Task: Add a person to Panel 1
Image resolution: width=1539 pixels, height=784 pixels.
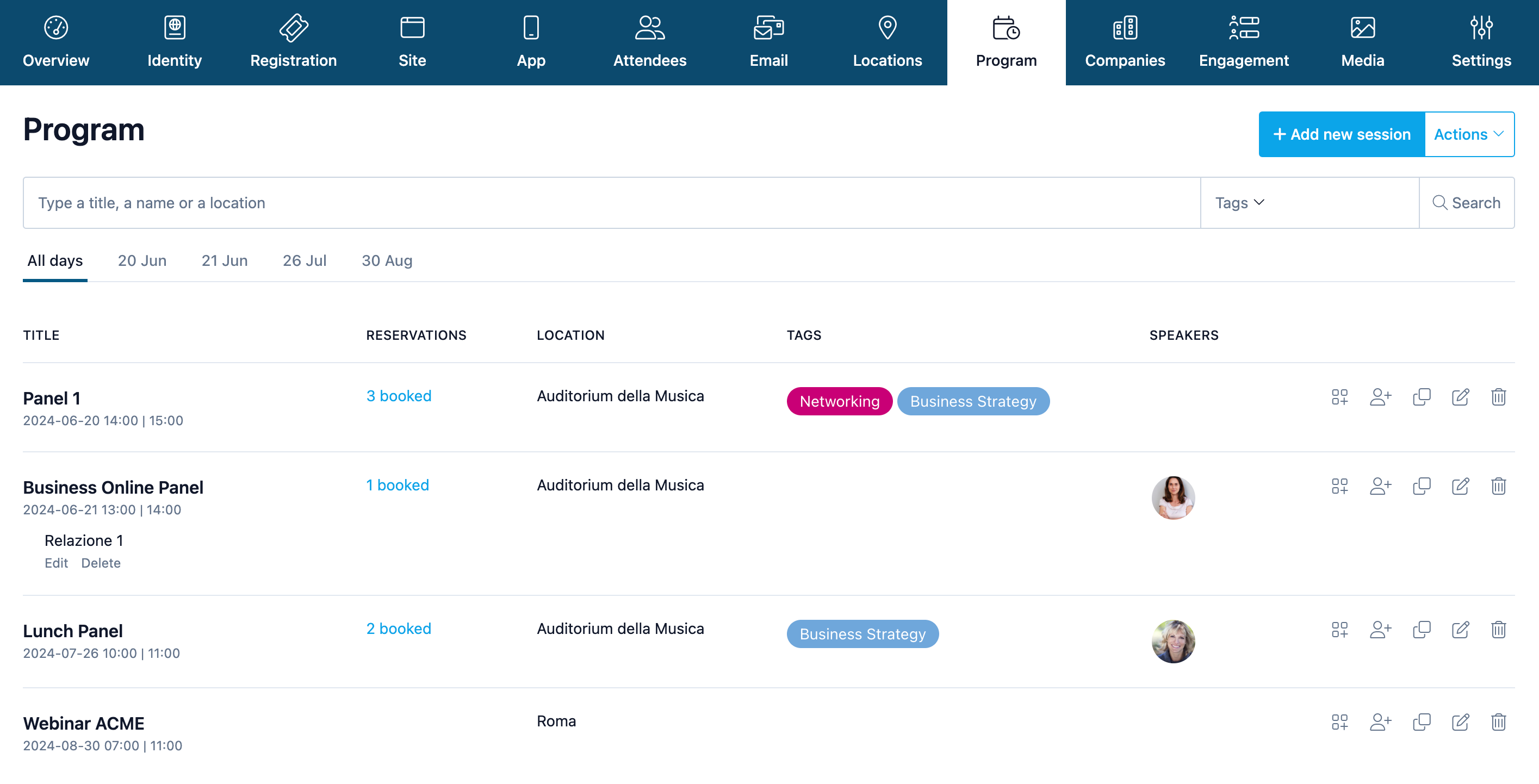Action: point(1381,397)
